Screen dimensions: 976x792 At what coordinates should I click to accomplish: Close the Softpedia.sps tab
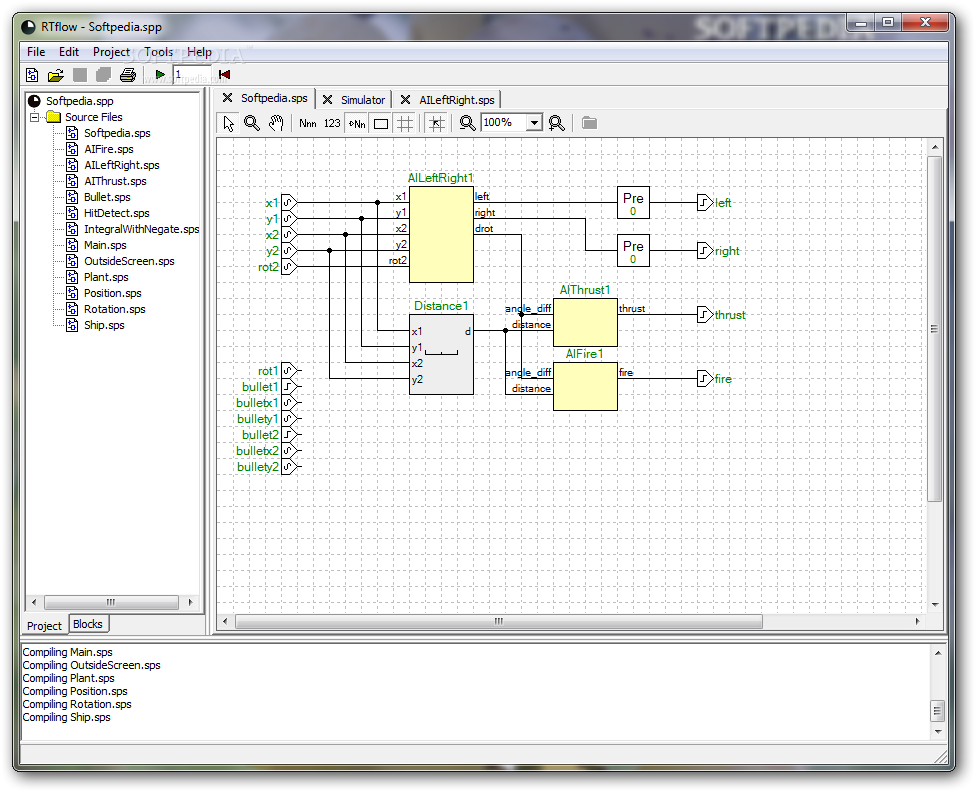pyautogui.click(x=228, y=98)
